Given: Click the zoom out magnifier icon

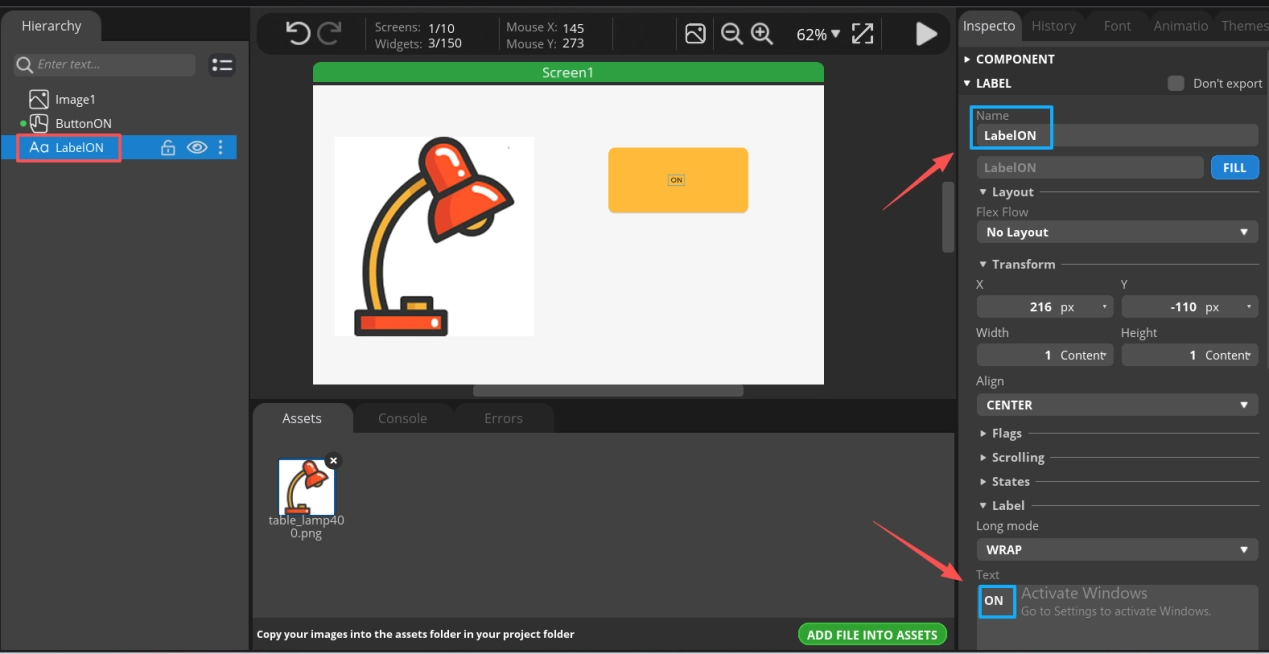Looking at the screenshot, I should (x=732, y=34).
